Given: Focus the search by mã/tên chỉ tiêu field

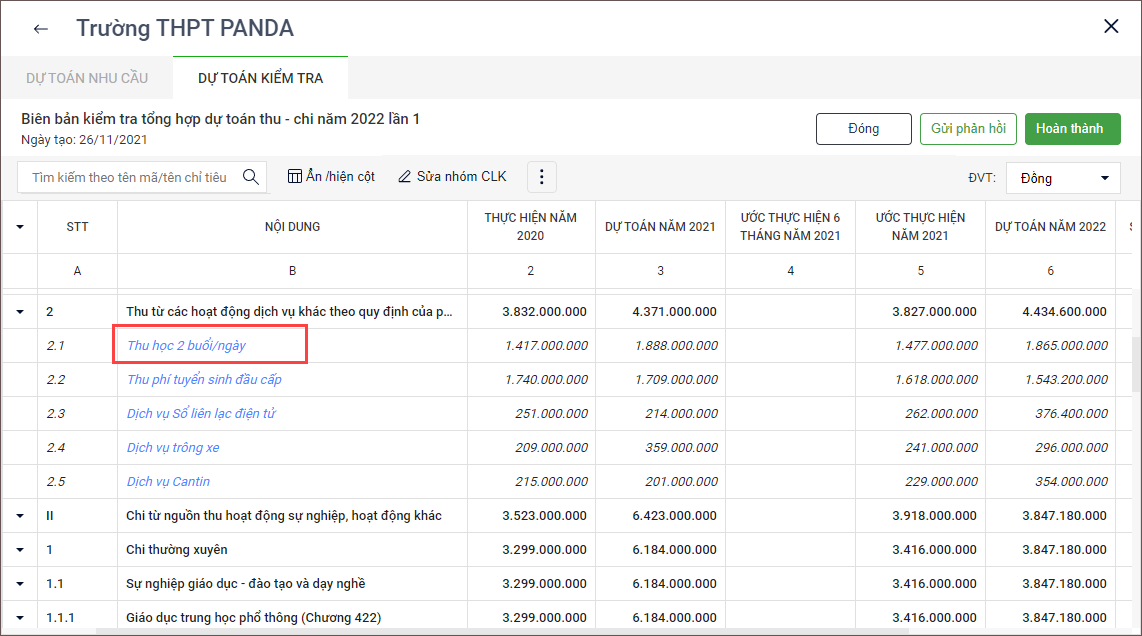Looking at the screenshot, I should click(x=129, y=177).
